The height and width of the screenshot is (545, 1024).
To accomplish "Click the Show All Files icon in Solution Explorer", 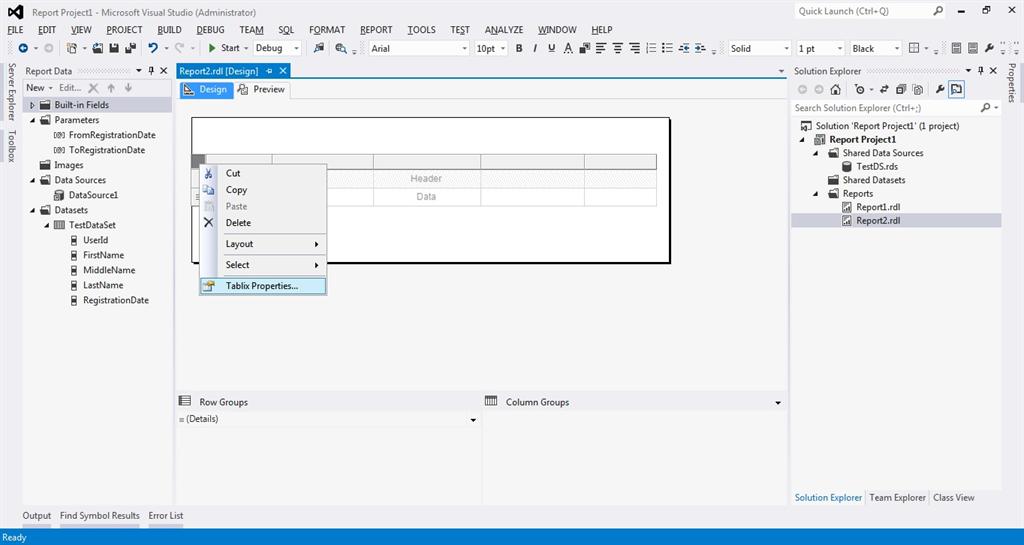I will 918,89.
